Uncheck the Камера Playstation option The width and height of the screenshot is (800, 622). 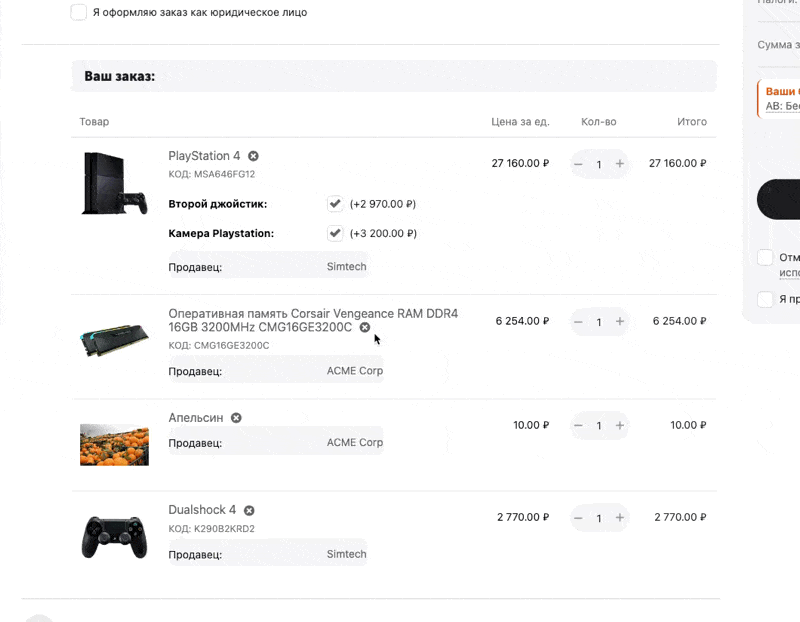click(335, 233)
